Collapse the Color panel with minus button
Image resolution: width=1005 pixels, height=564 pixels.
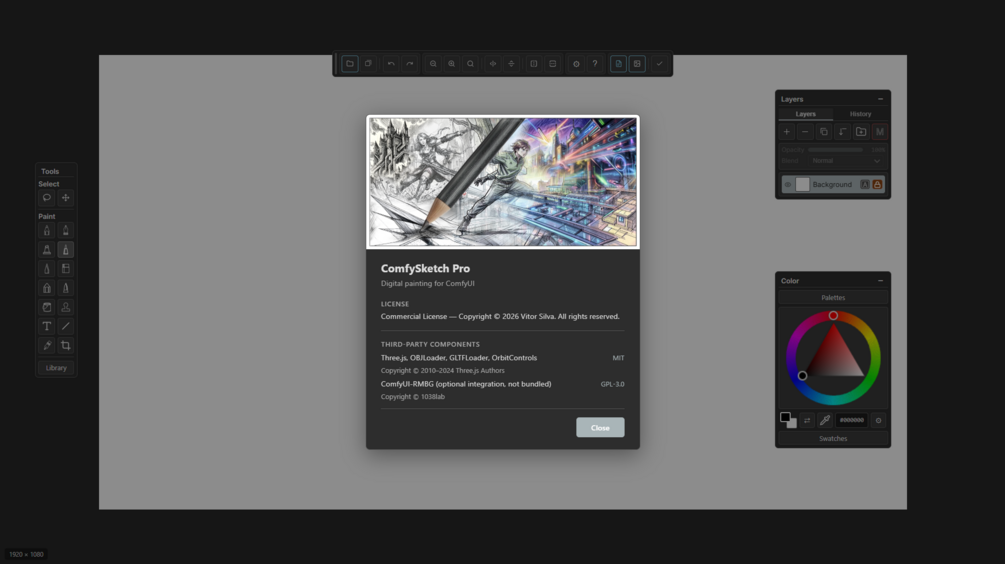[880, 281]
